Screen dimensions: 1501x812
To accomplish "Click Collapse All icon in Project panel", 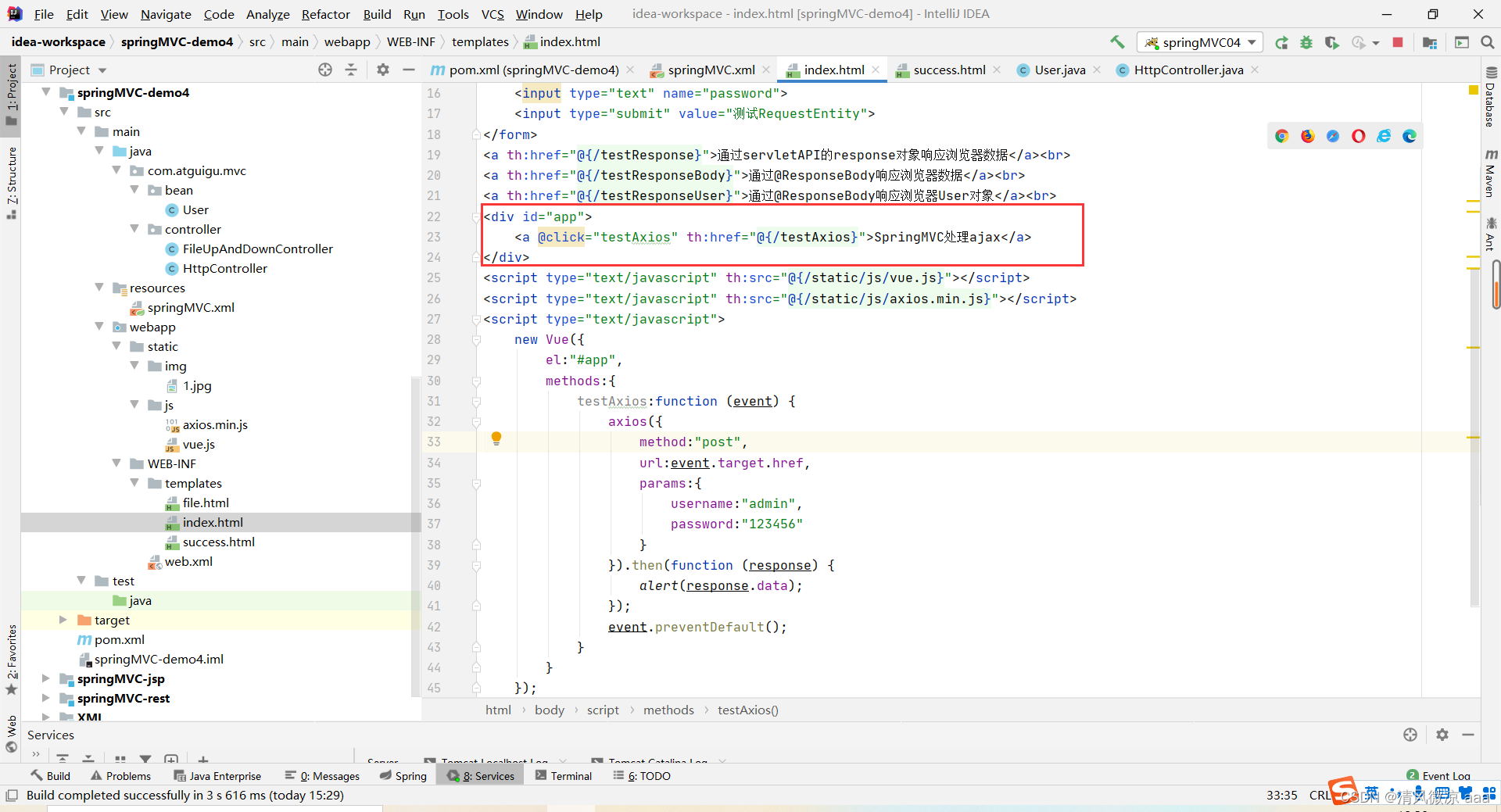I will 351,70.
